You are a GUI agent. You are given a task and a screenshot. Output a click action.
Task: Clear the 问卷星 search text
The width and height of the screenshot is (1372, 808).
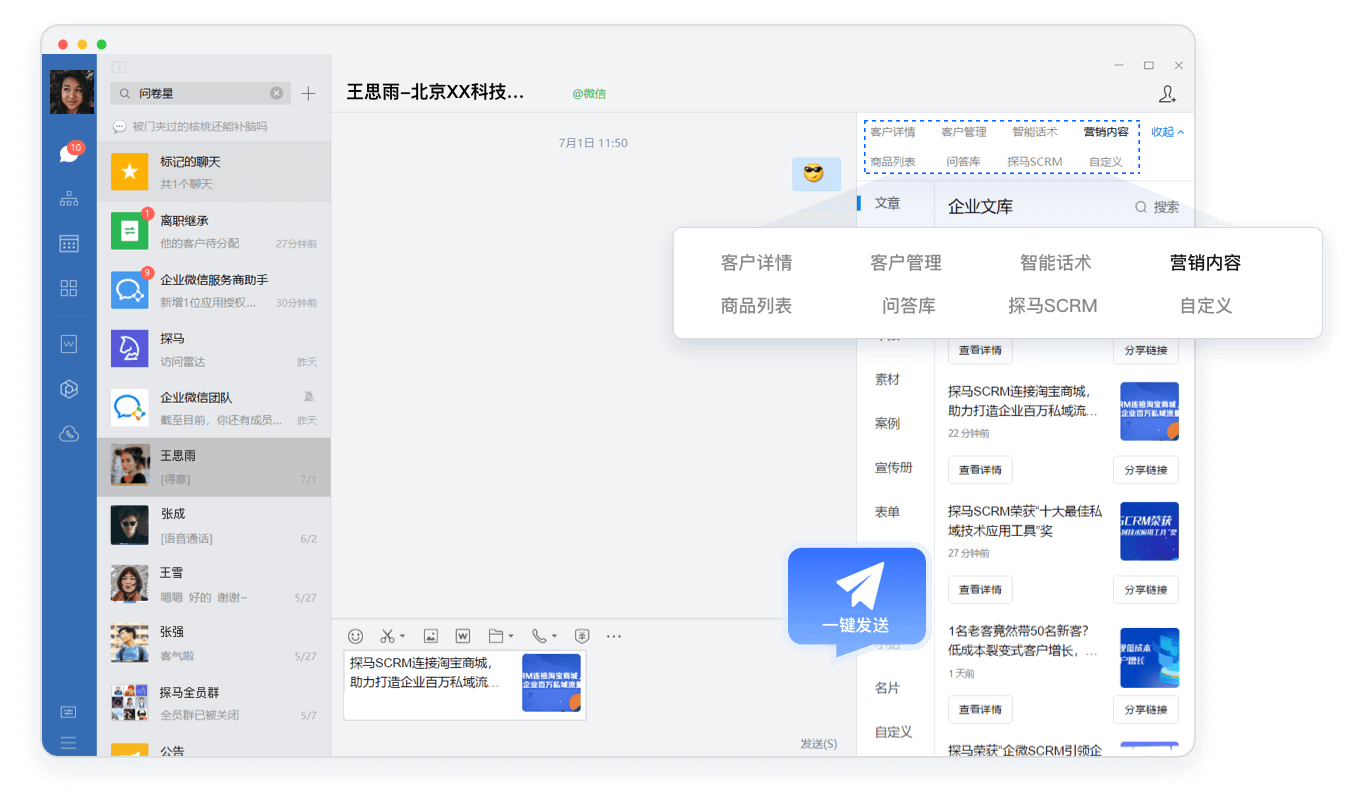[277, 93]
